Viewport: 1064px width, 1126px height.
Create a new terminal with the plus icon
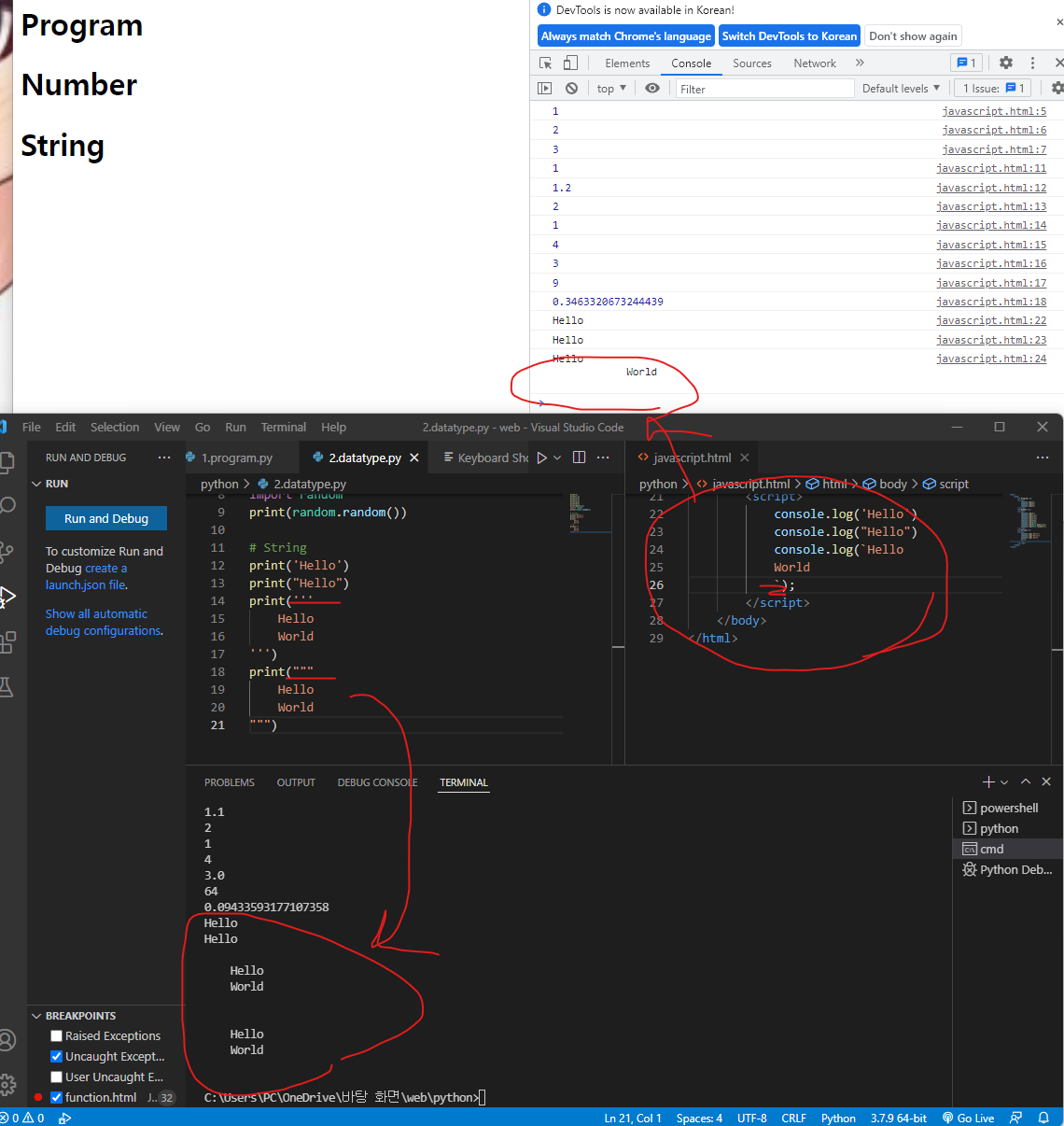(988, 781)
